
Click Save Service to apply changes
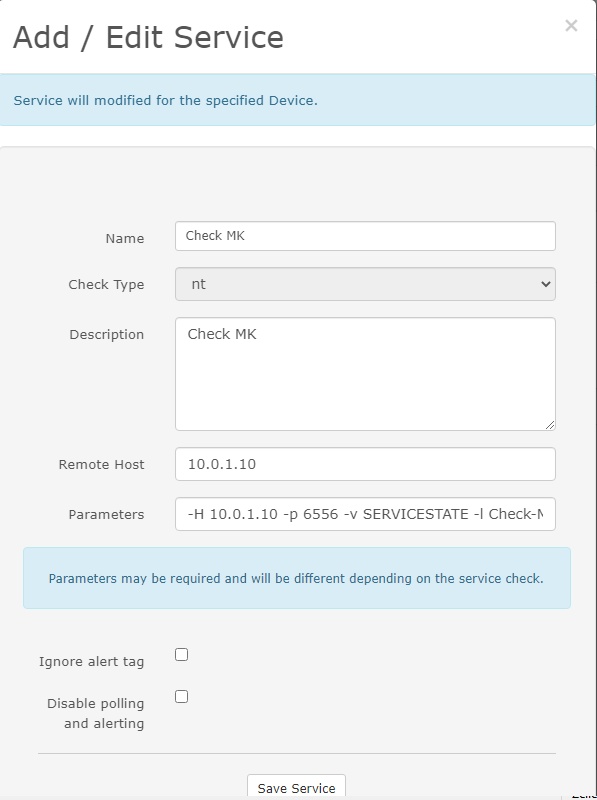(296, 787)
